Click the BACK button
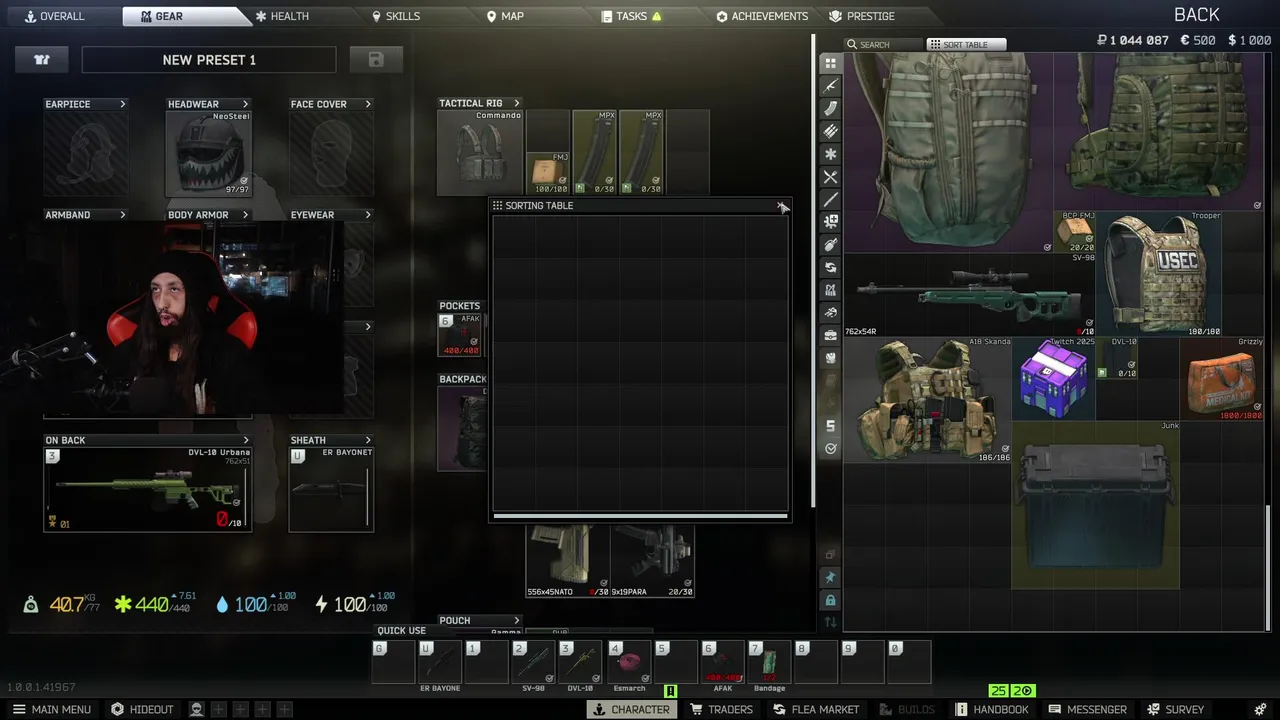Screen dimensions: 1280x720 (x=1196, y=15)
